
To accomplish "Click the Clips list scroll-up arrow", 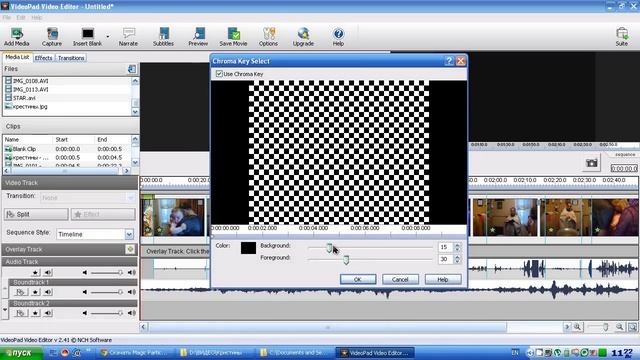I will click(135, 139).
